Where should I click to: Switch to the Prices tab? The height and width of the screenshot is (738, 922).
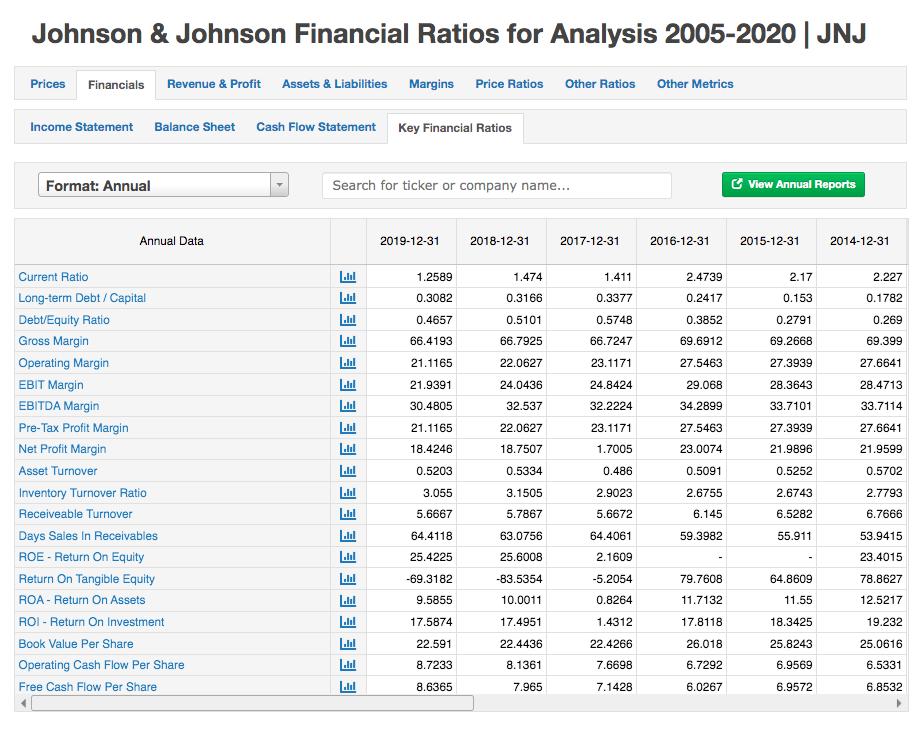click(48, 84)
